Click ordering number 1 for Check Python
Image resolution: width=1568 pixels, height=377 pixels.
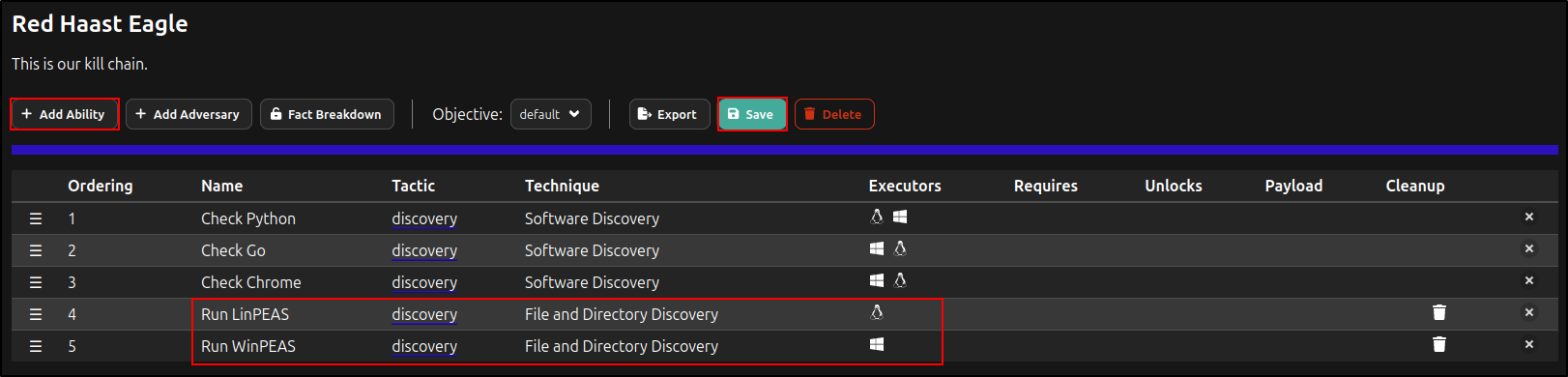[x=72, y=218]
